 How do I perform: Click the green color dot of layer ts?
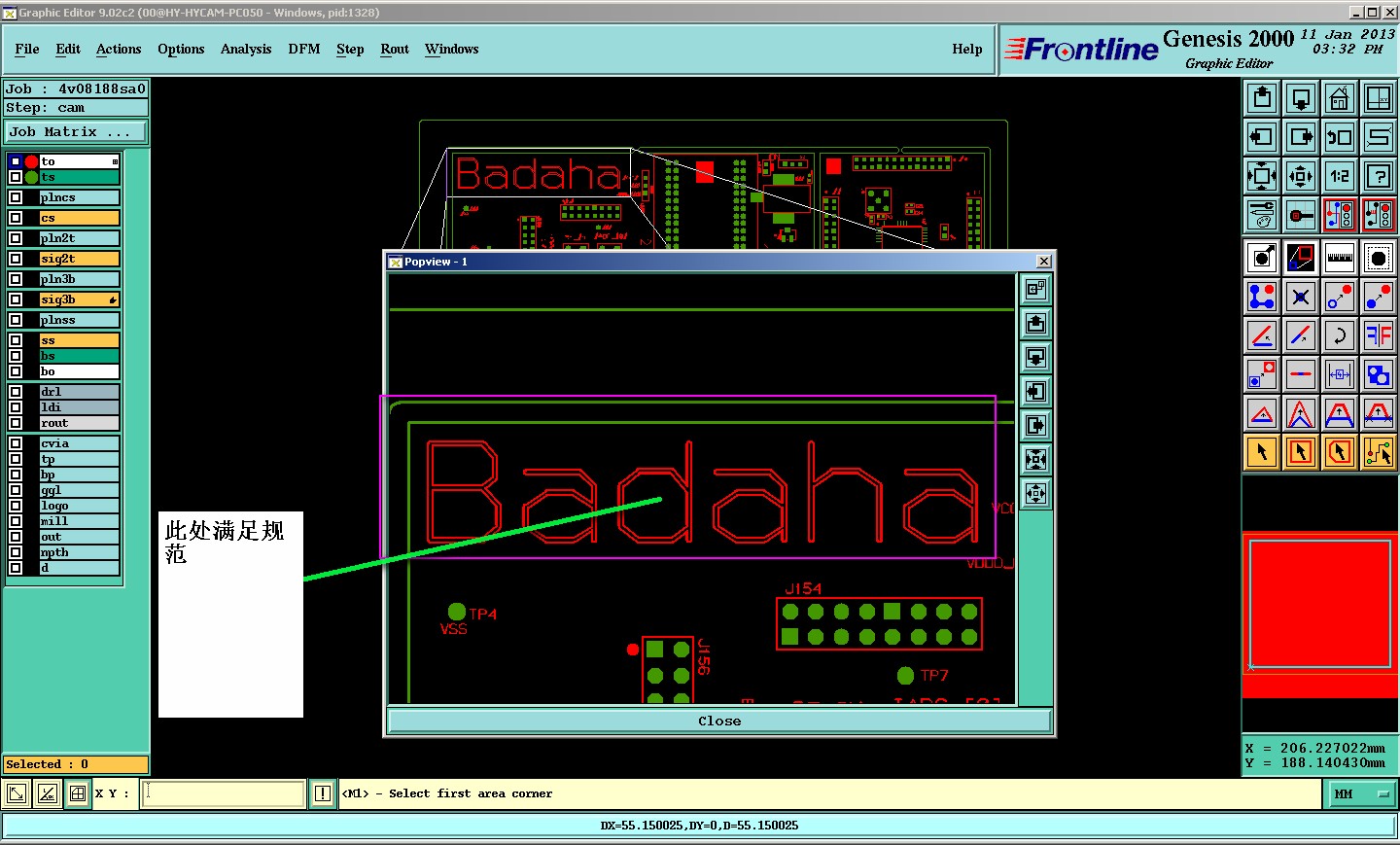pos(31,177)
